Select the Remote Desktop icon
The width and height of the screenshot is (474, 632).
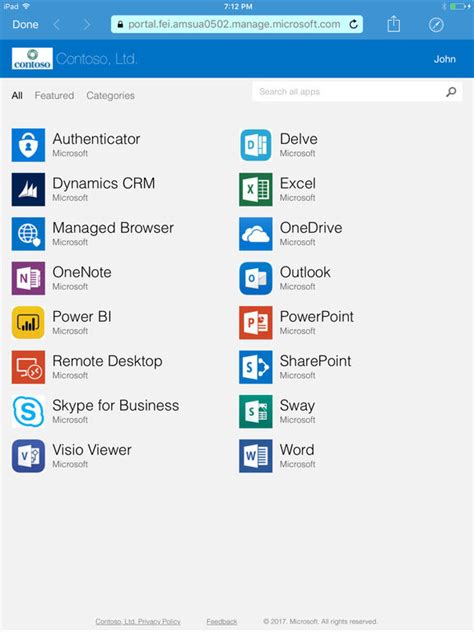click(28, 367)
